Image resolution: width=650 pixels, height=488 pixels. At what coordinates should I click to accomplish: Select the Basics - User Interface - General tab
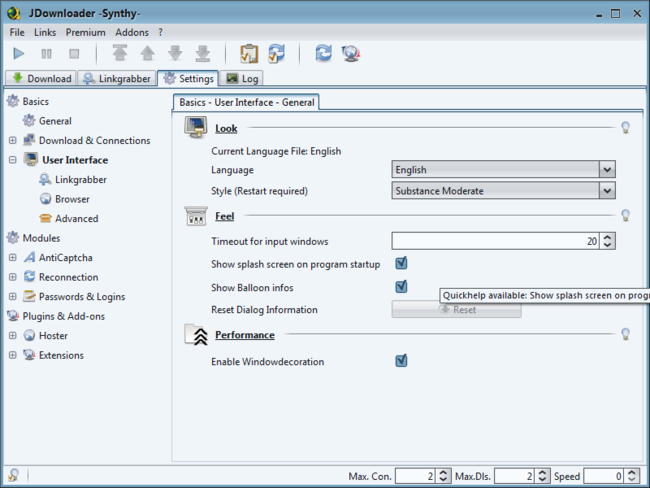[x=246, y=102]
